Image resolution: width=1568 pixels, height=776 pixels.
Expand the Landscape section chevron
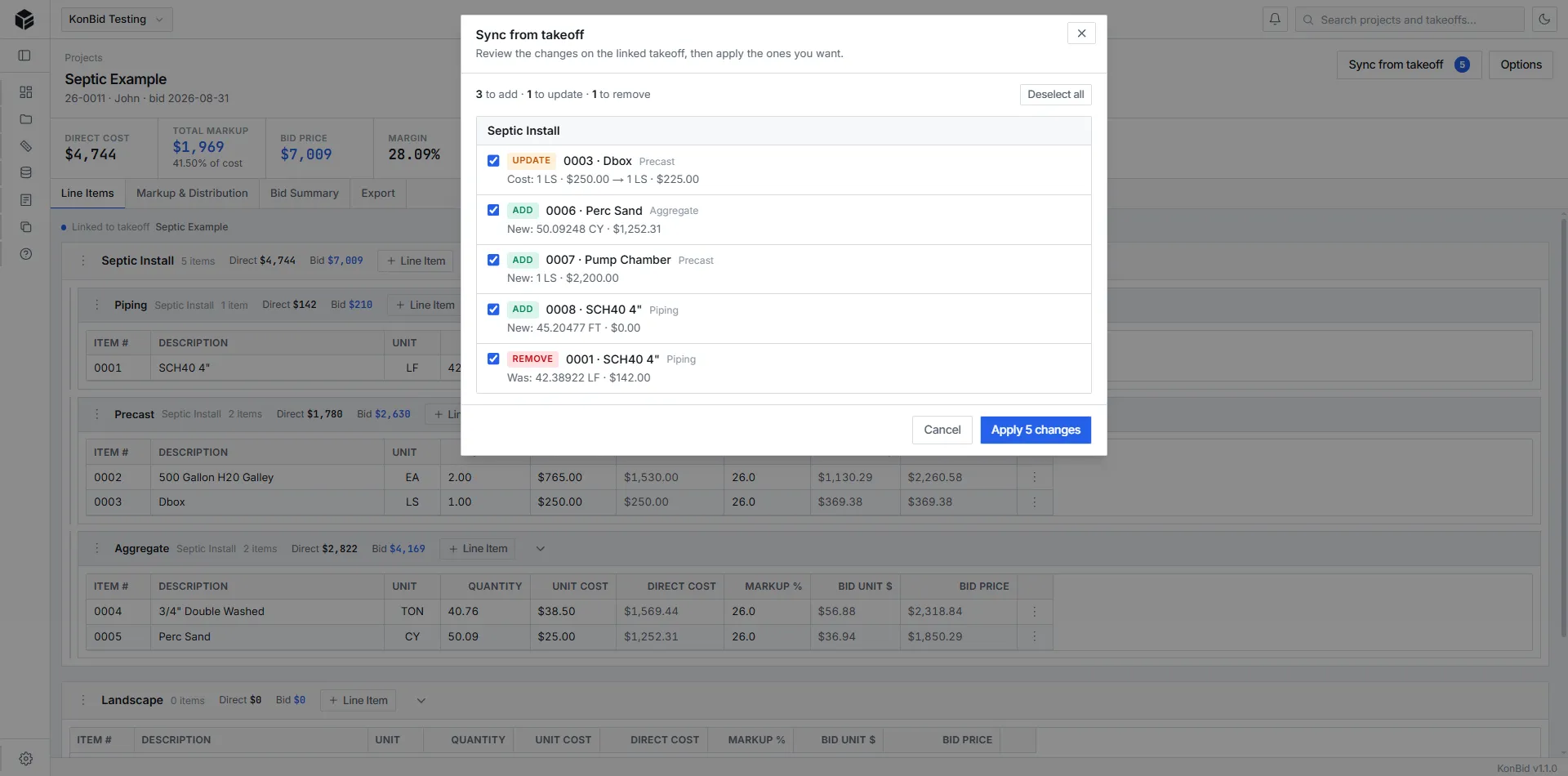point(421,701)
